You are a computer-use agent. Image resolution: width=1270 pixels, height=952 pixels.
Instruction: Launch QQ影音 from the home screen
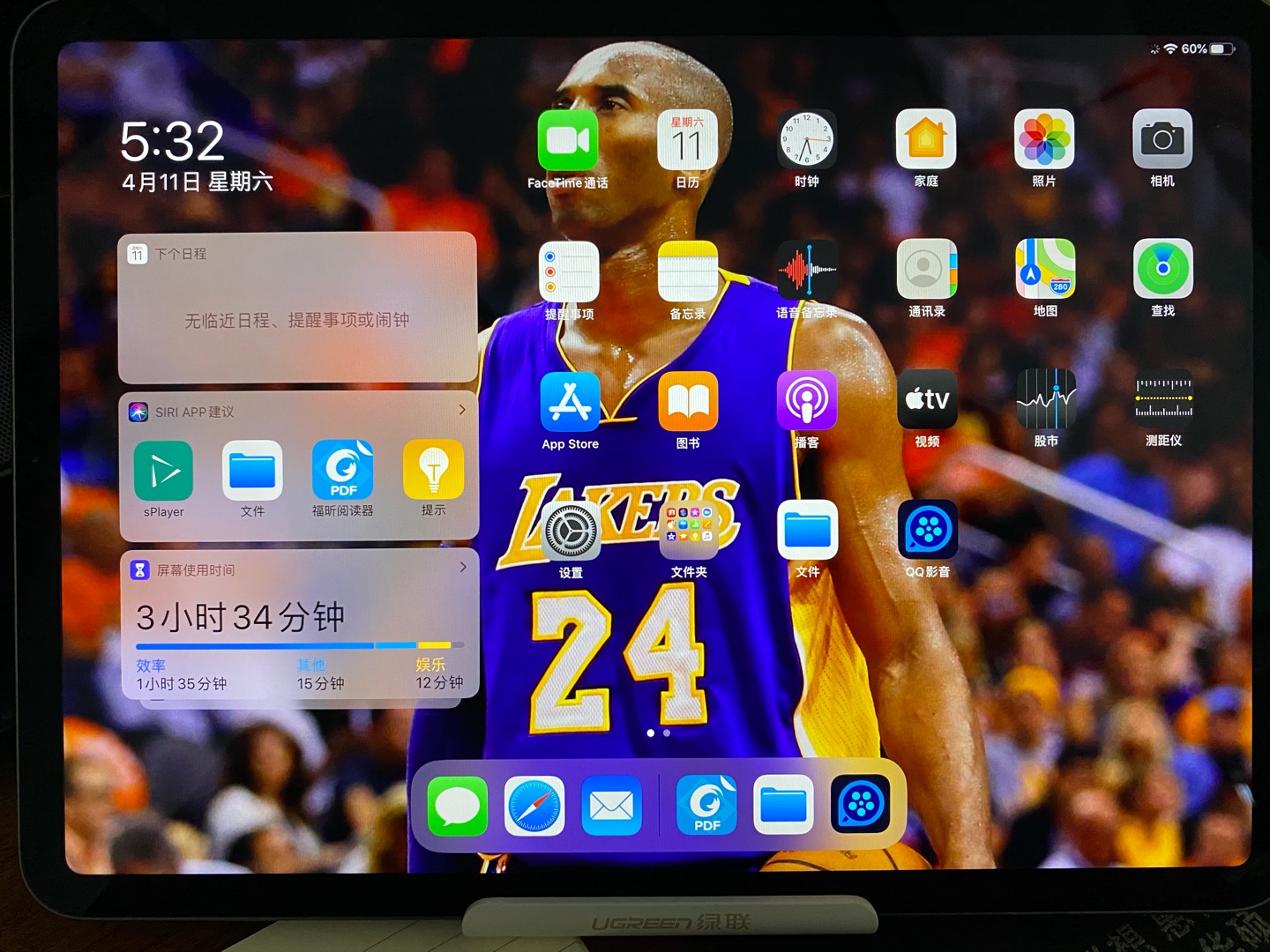pos(928,530)
